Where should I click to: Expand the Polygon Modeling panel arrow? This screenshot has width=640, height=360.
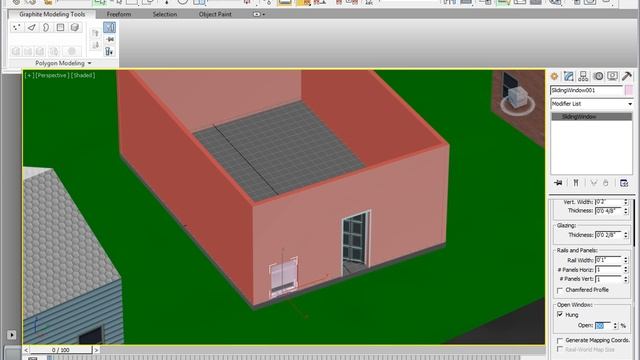click(x=89, y=63)
